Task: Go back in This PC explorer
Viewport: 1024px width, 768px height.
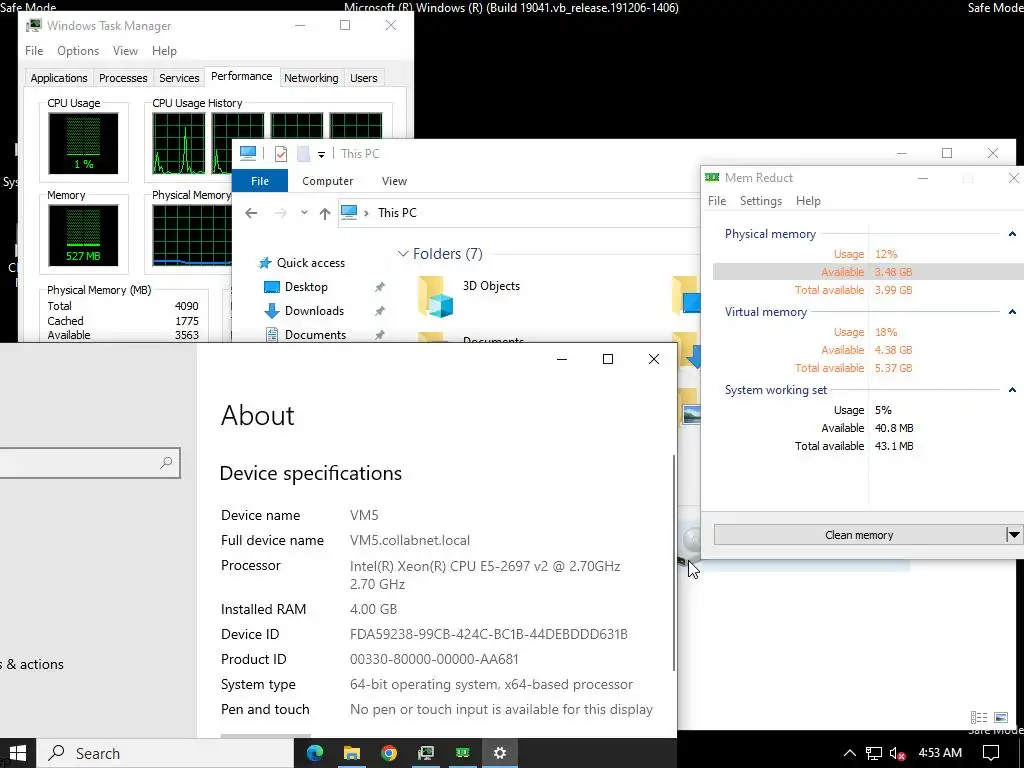Action: point(251,213)
